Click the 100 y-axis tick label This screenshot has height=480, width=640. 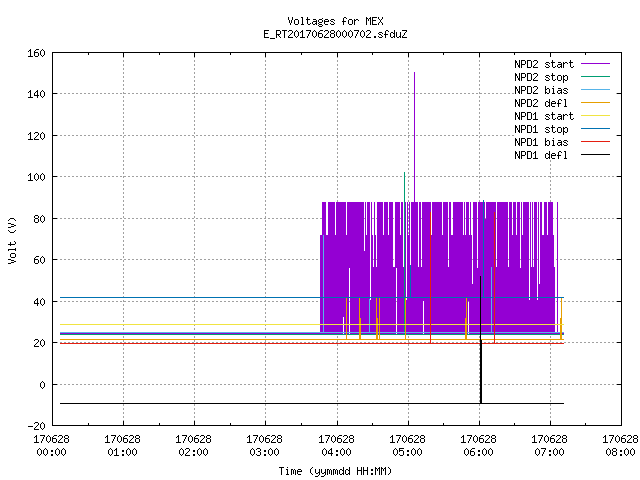(x=36, y=177)
